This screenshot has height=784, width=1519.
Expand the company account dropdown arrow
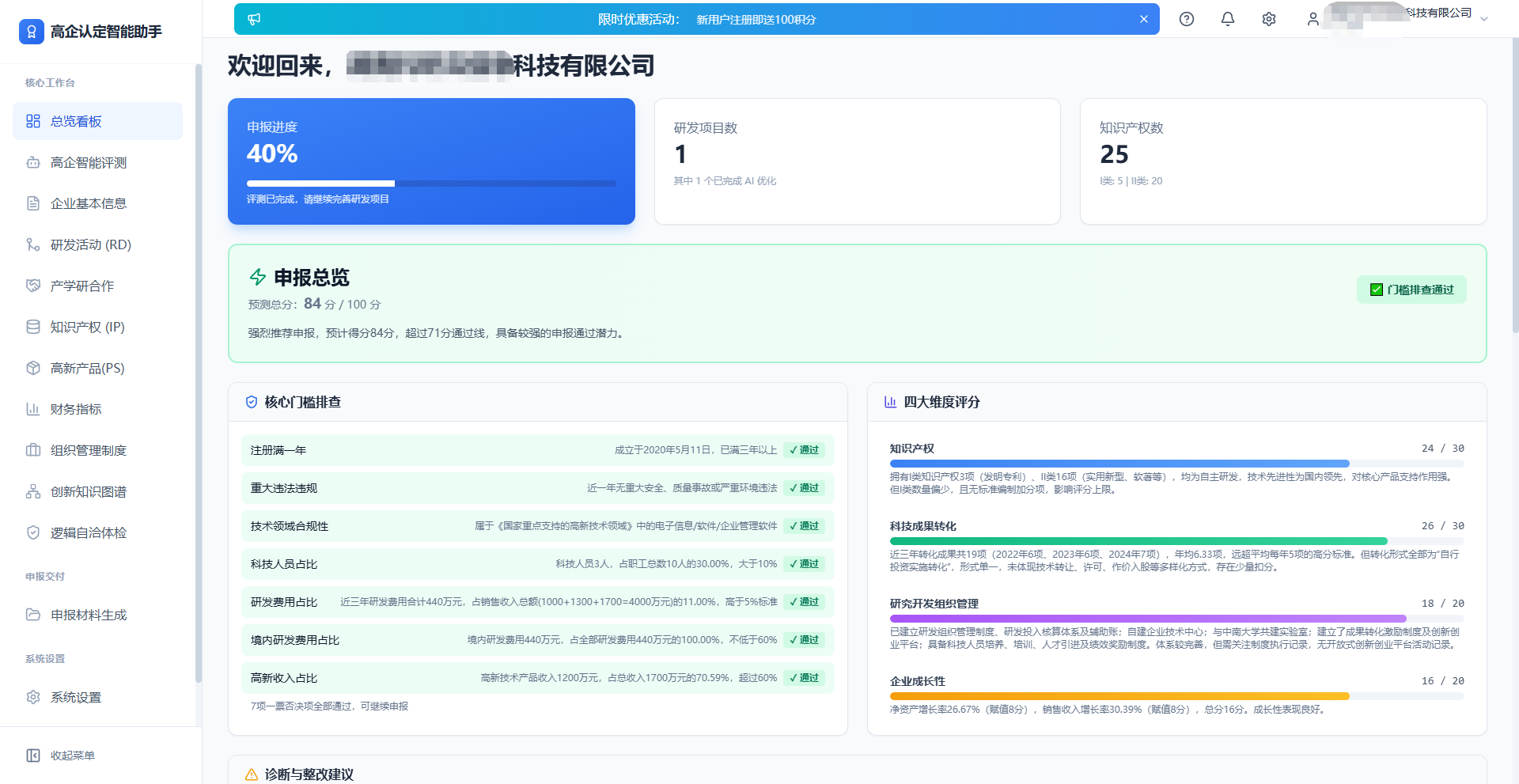[x=1484, y=19]
